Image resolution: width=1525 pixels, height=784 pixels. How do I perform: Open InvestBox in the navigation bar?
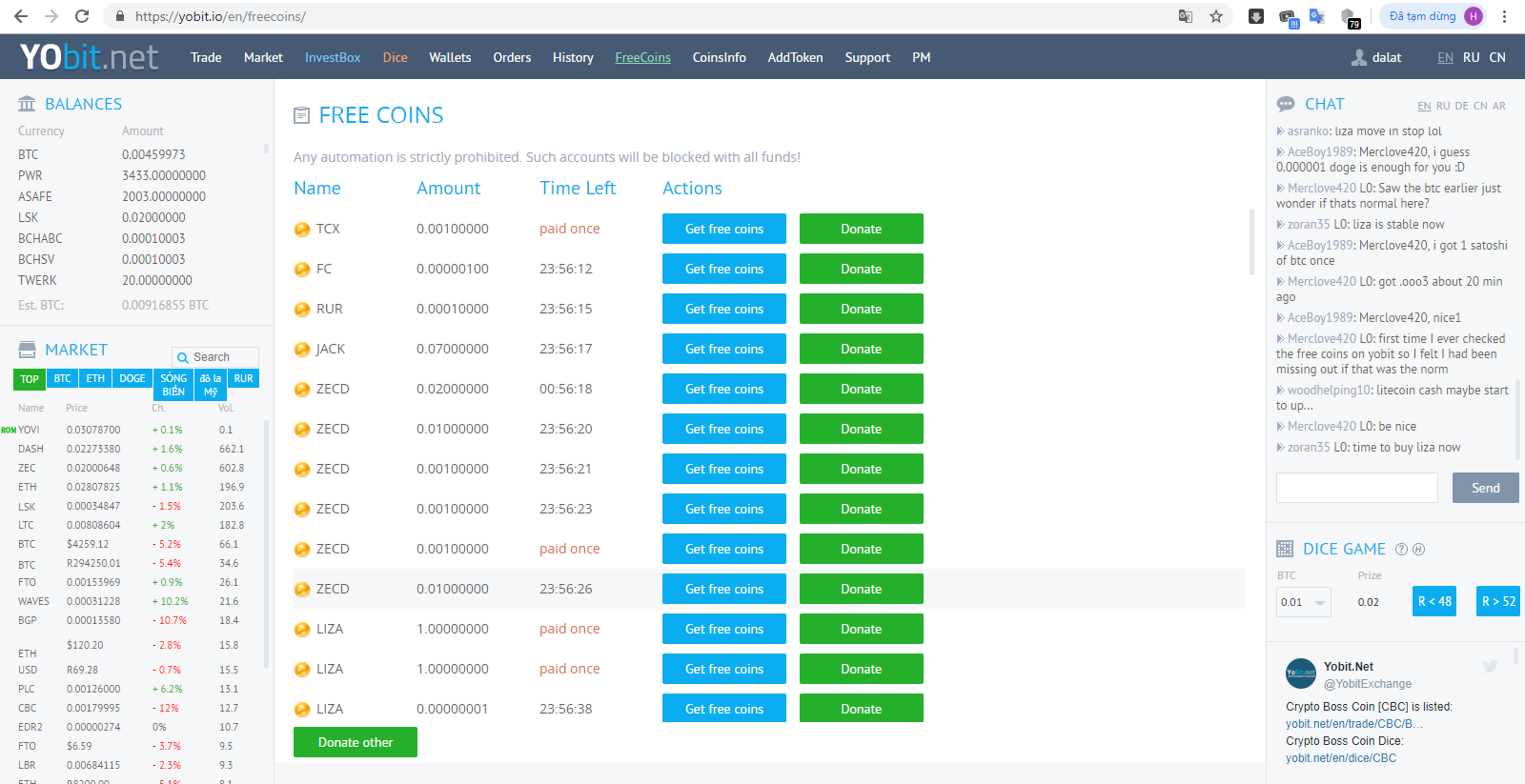[x=333, y=57]
